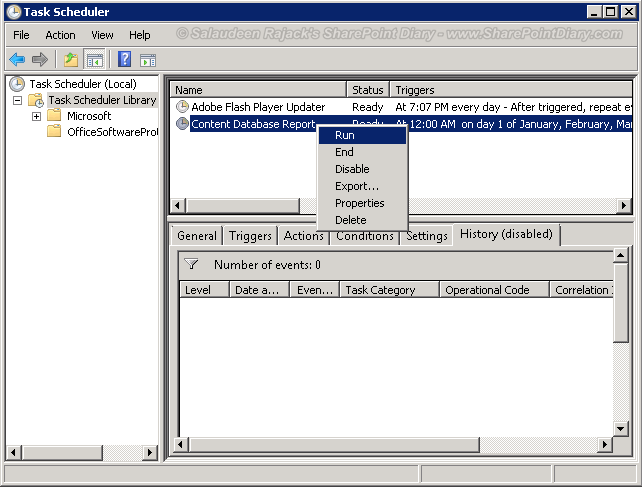Screen dimensions: 642x487
Task: Switch to the General tab
Action: click(x=197, y=236)
